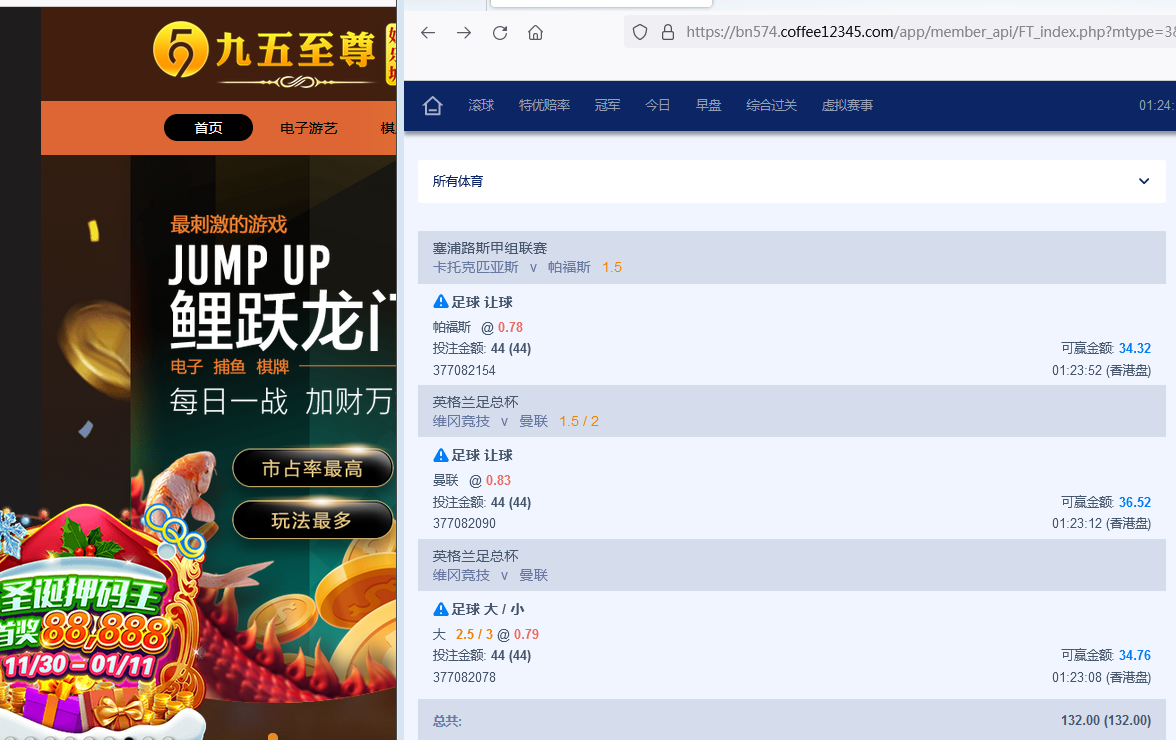Viewport: 1176px width, 740px height.
Task: Open the 综合过关 section
Action: (771, 106)
